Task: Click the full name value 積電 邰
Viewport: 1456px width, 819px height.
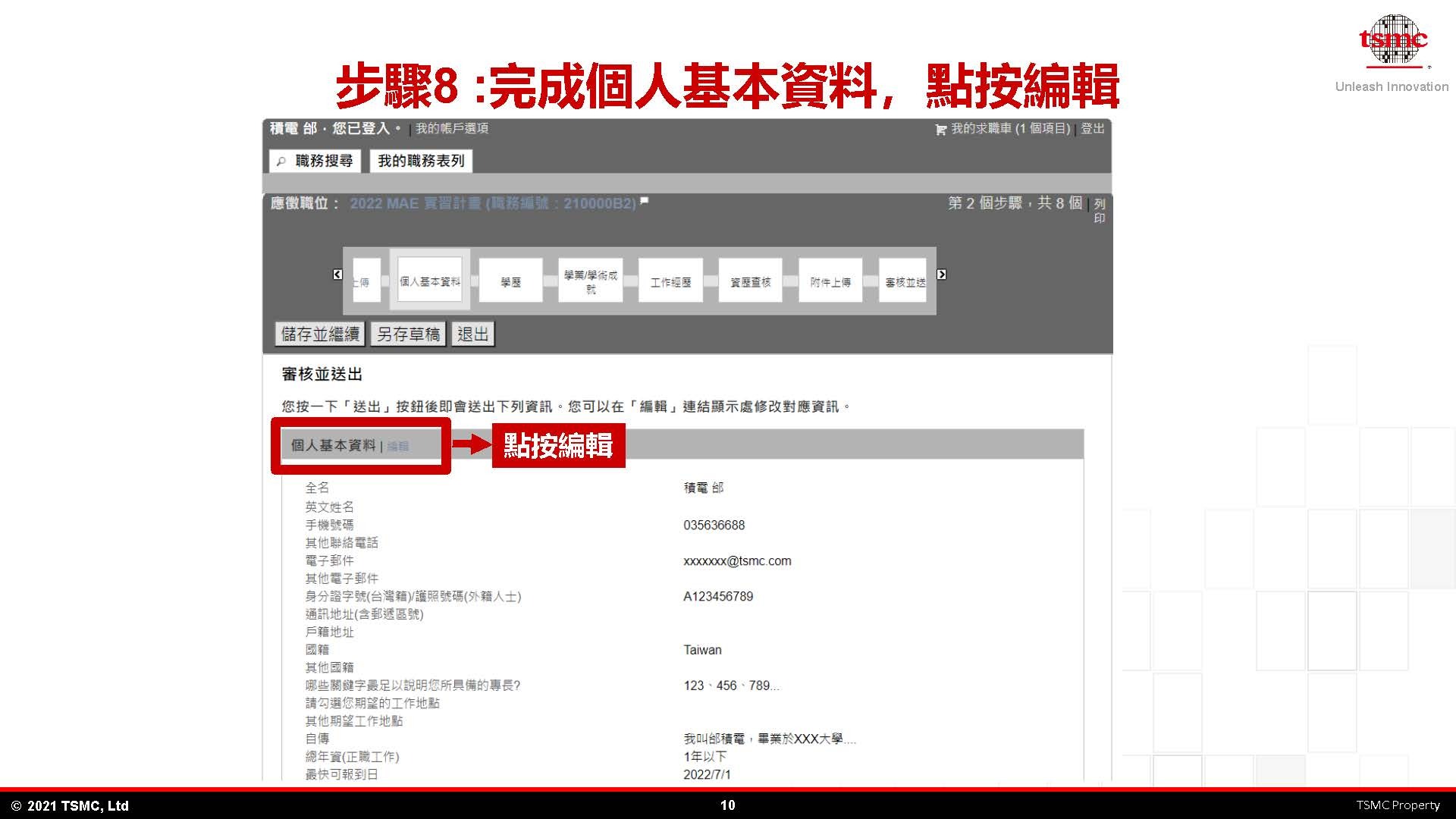Action: pyautogui.click(x=704, y=488)
